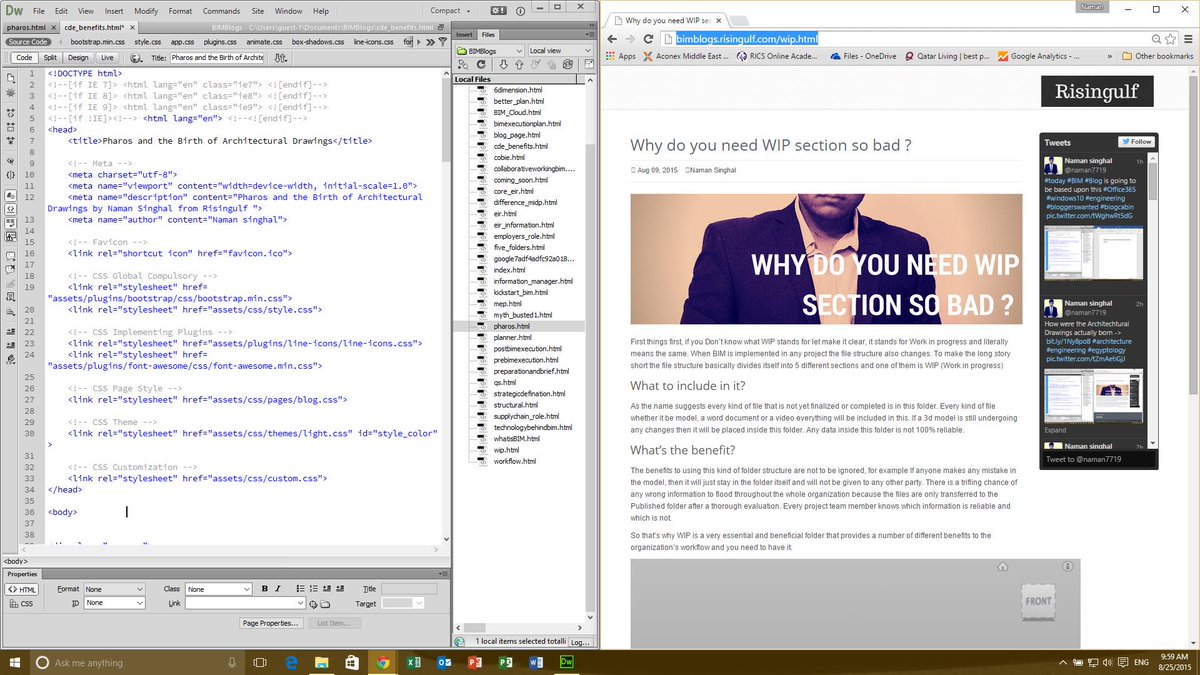Synchronize with the remote server
Image resolution: width=1200 pixels, height=675 pixels.
pyautogui.click(x=568, y=65)
